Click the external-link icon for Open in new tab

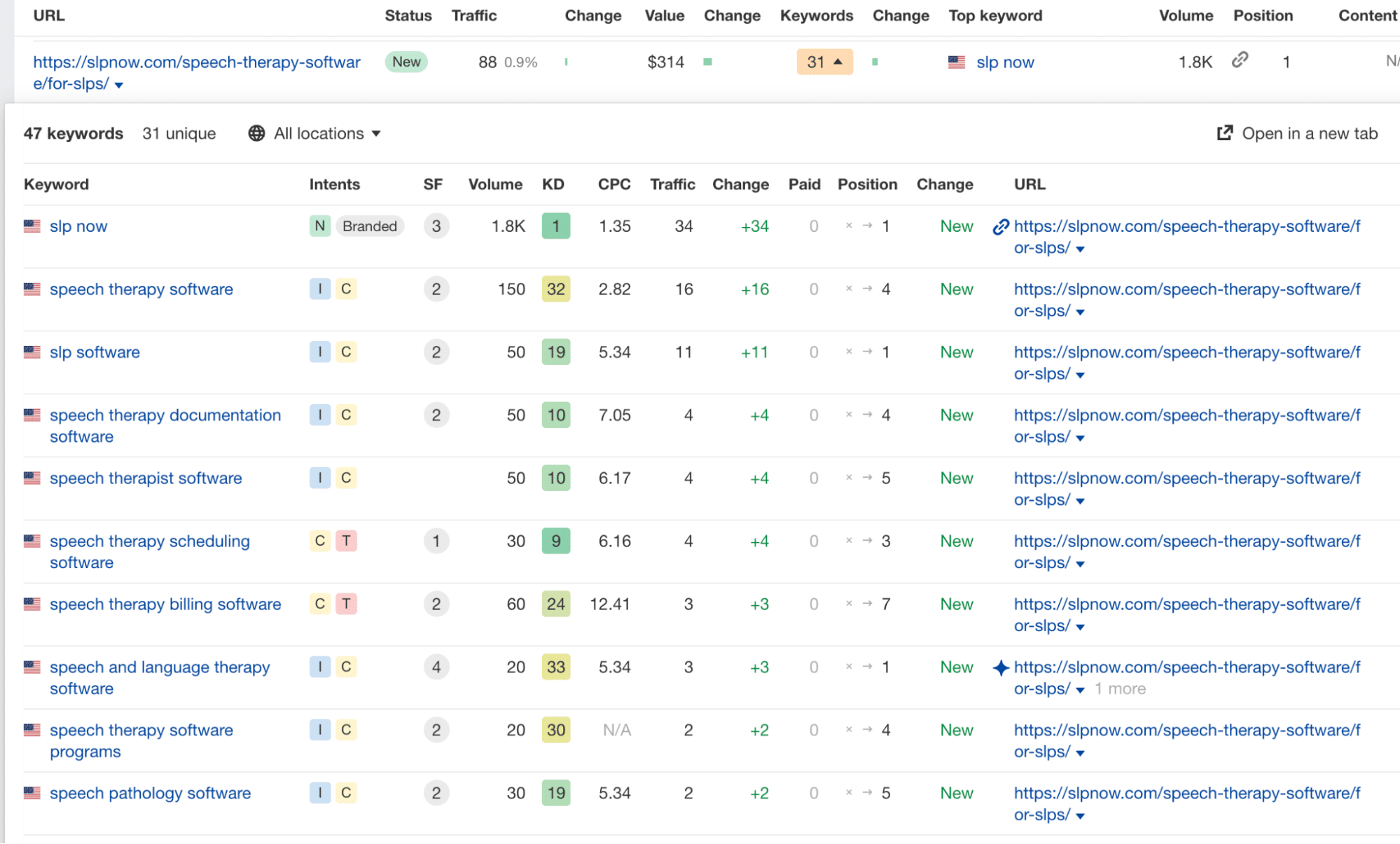pos(1224,133)
